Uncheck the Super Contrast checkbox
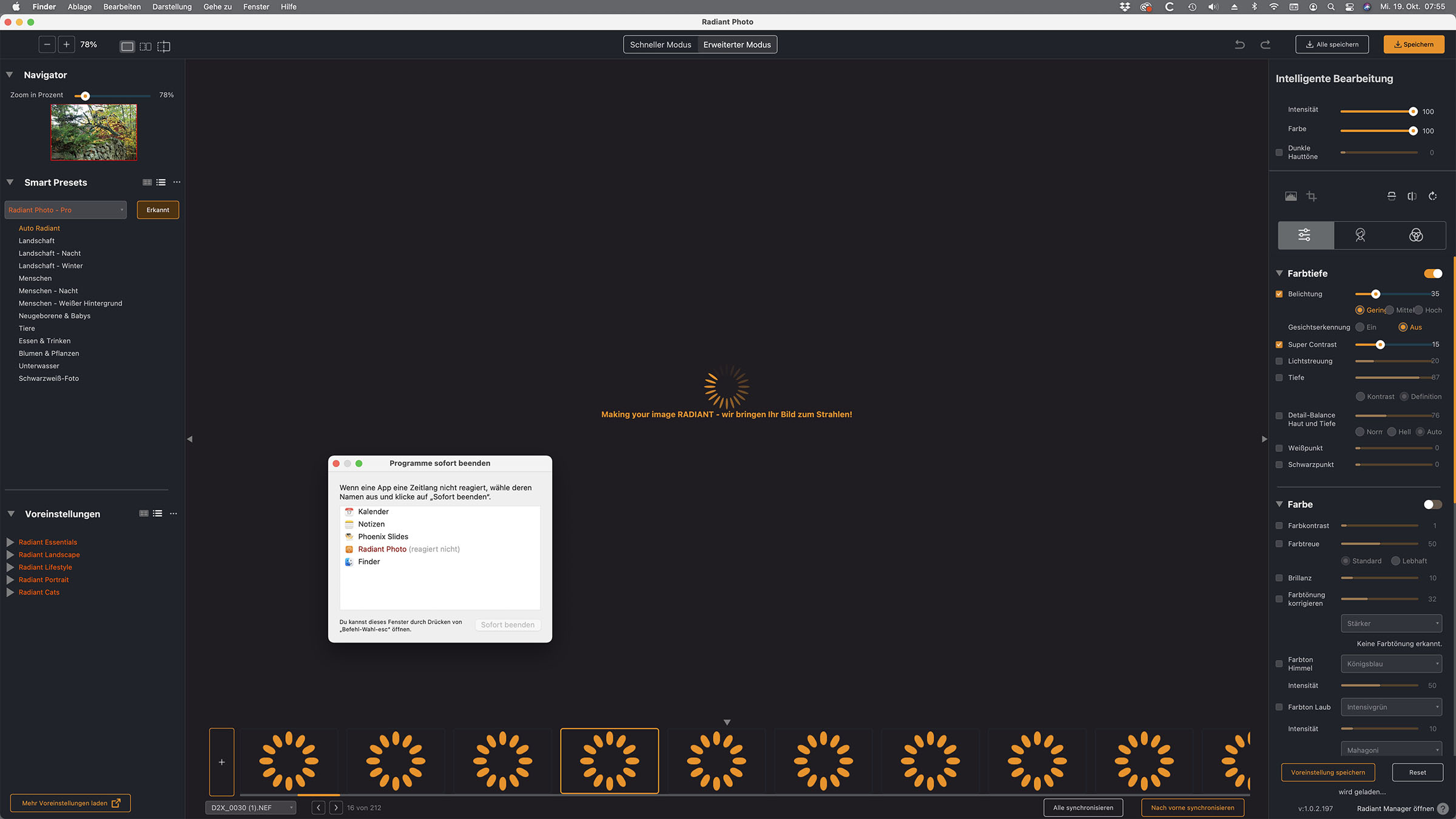This screenshot has width=1456, height=819. click(1279, 345)
